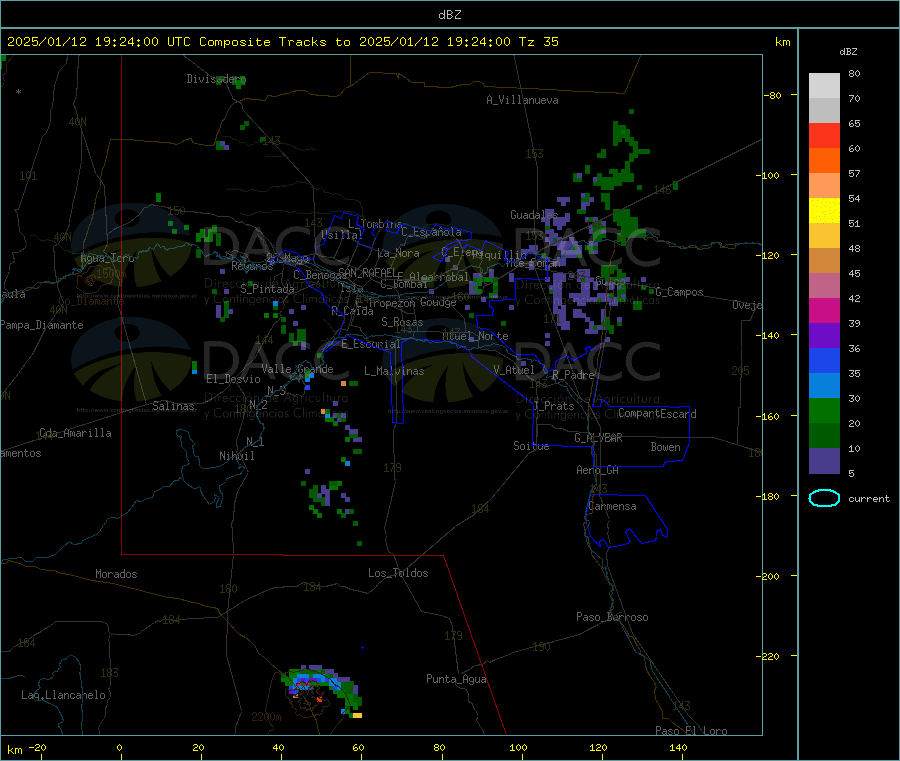Image resolution: width=900 pixels, height=761 pixels.
Task: Click the 'dBZ' title at top
Action: point(449,15)
